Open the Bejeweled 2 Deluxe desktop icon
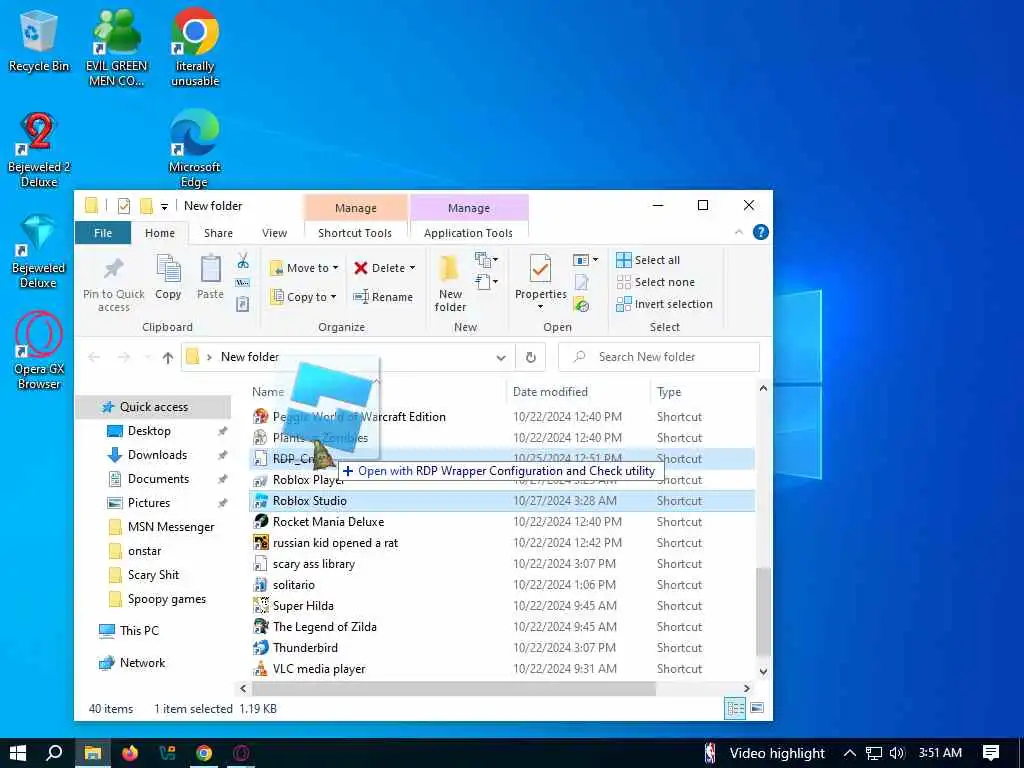The width and height of the screenshot is (1024, 768). pyautogui.click(x=39, y=149)
